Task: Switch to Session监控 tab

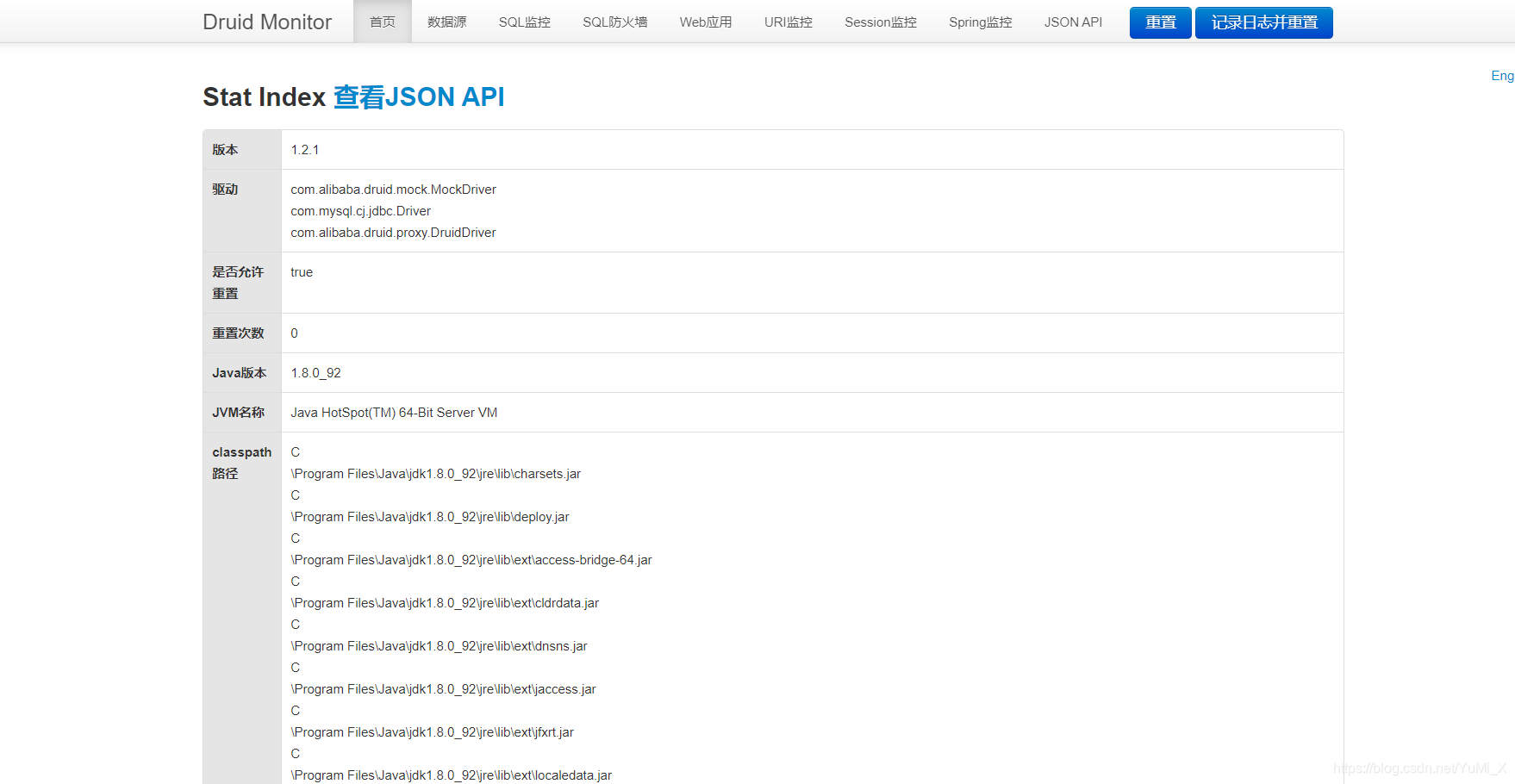Action: [881, 22]
